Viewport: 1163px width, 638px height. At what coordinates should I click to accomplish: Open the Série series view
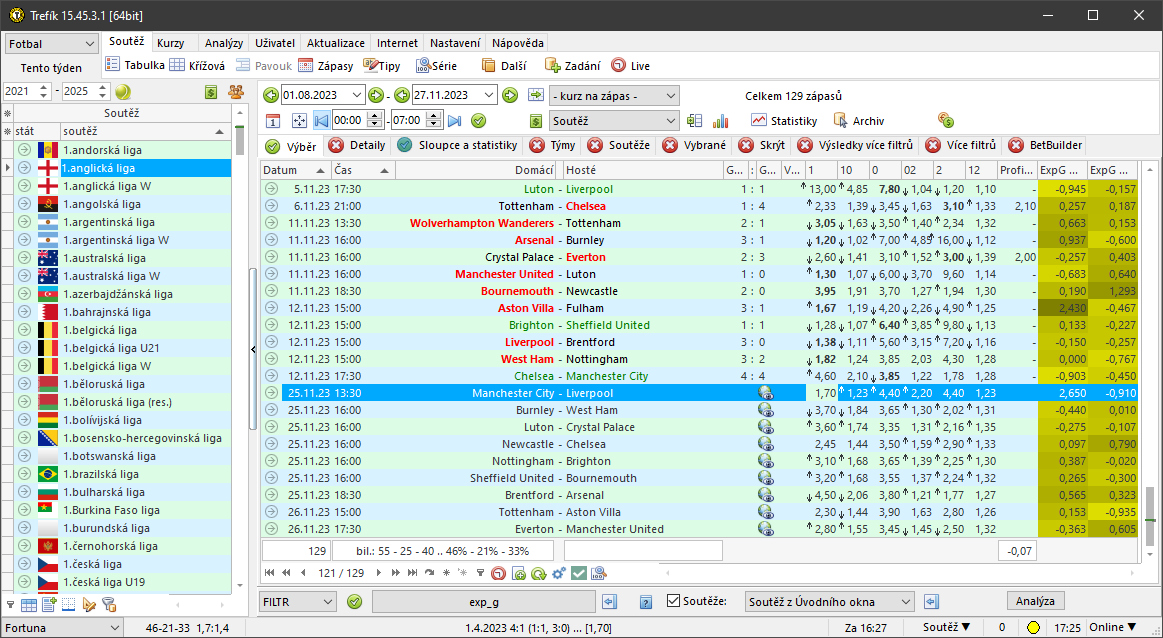436,65
